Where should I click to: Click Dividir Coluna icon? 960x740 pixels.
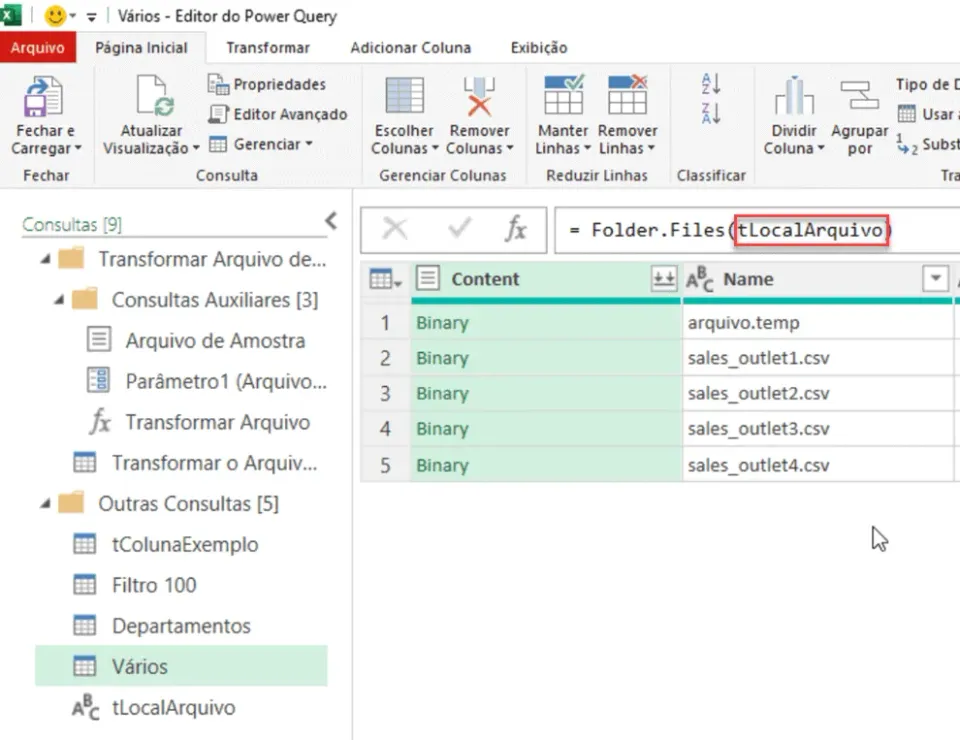pos(794,96)
